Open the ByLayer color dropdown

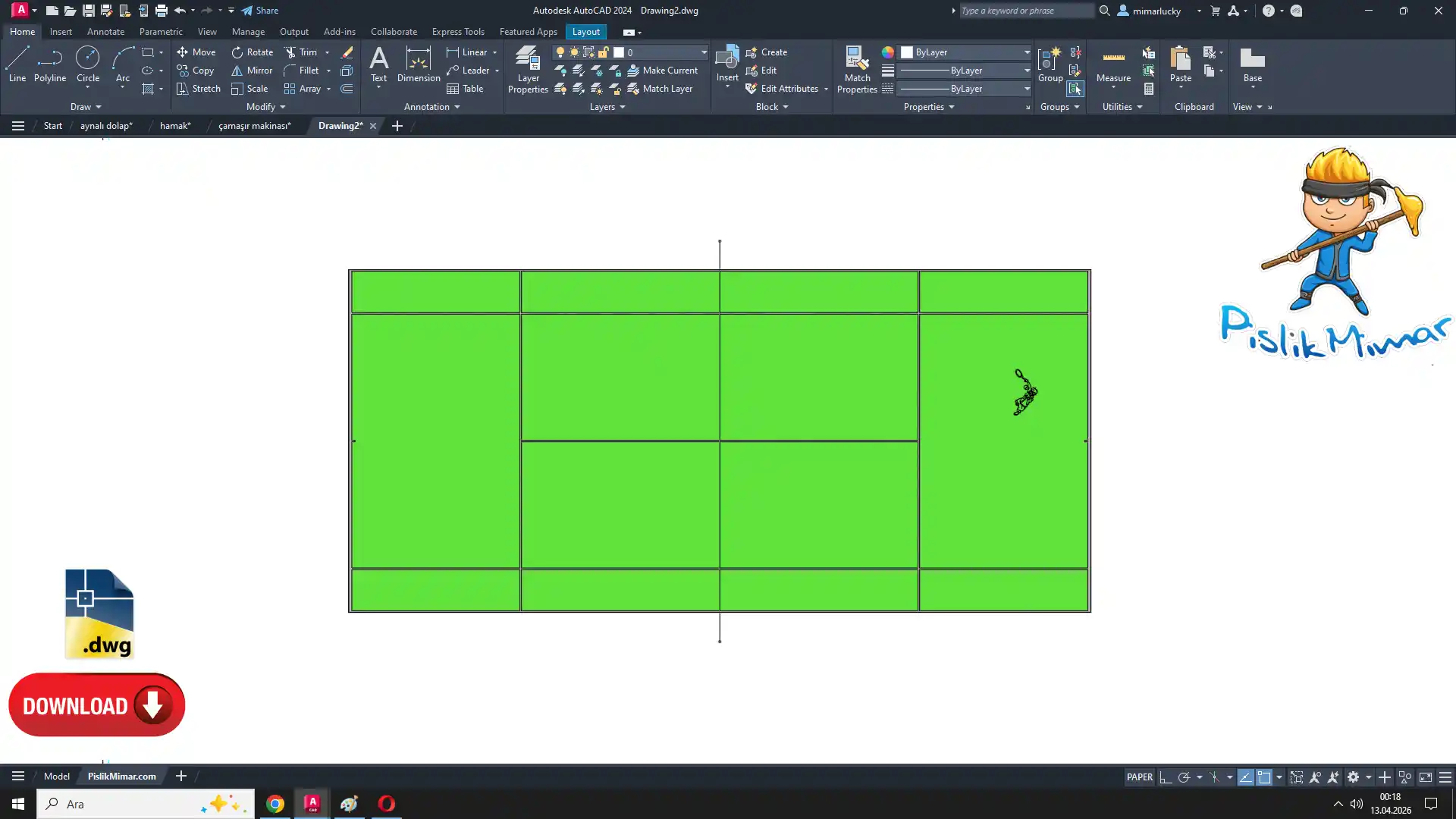coord(1027,52)
